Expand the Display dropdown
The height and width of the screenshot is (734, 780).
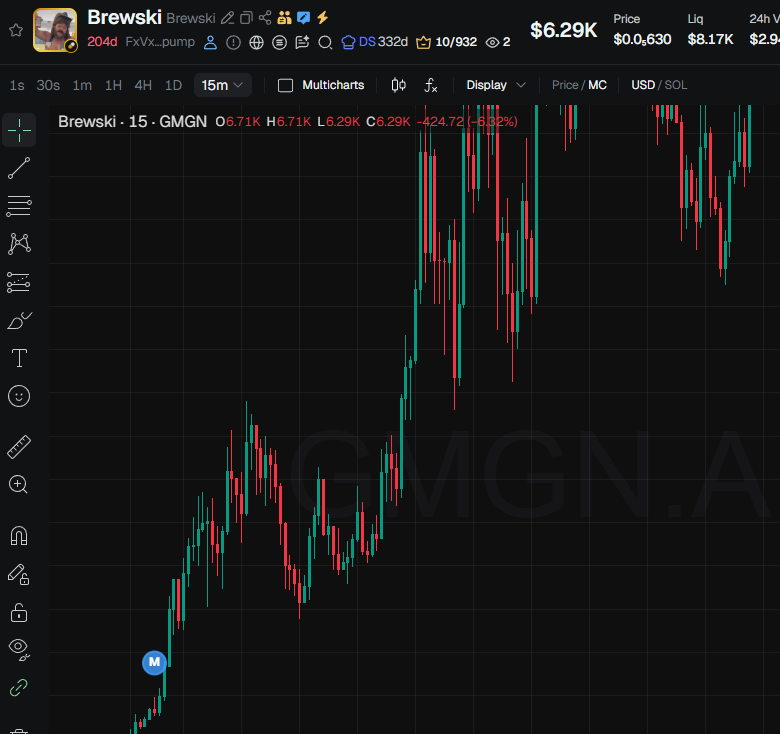(x=496, y=86)
